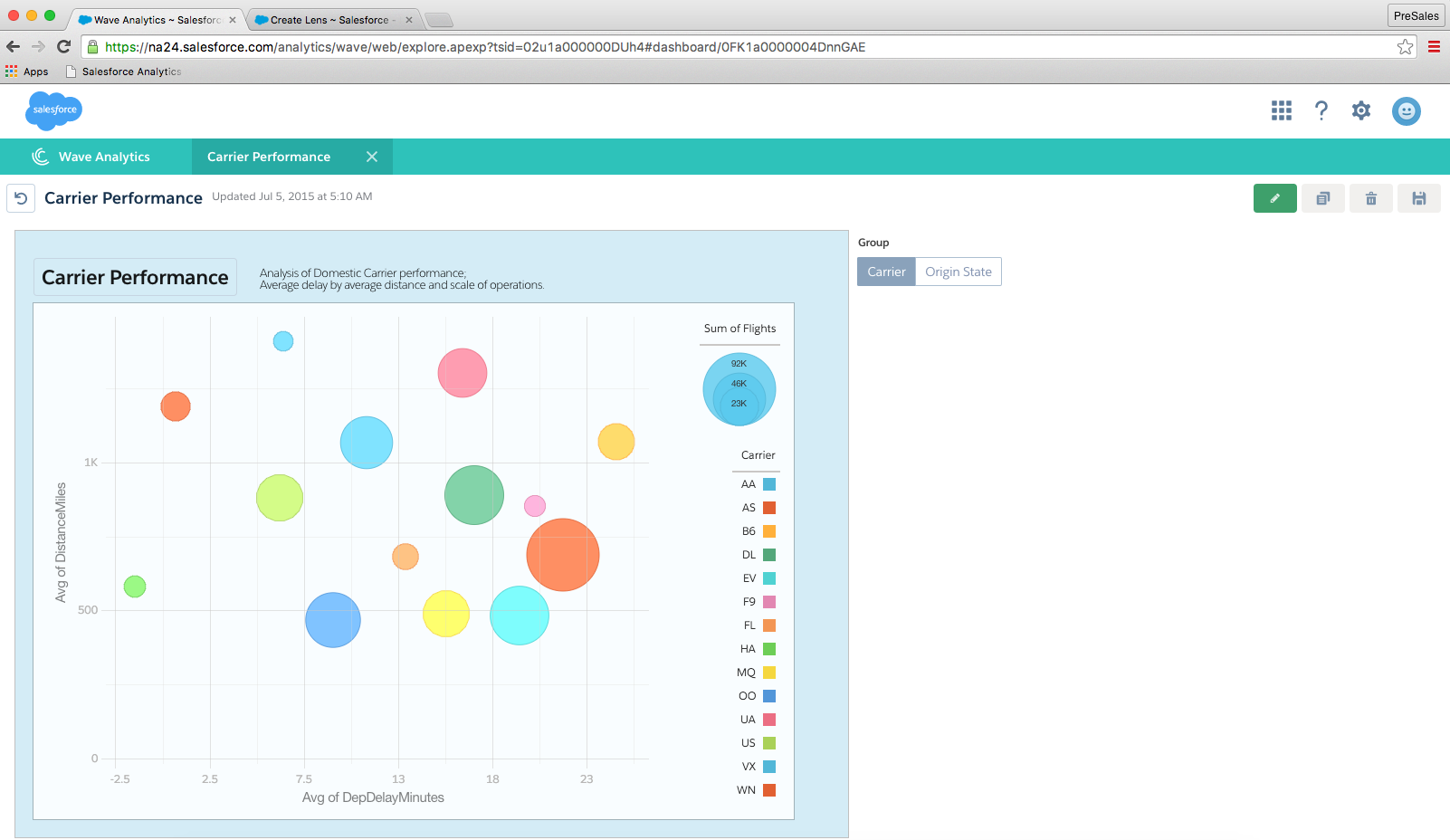Click the Avg of DepDelayMinutes axis label
Viewport: 1450px width, 840px height.
click(373, 797)
